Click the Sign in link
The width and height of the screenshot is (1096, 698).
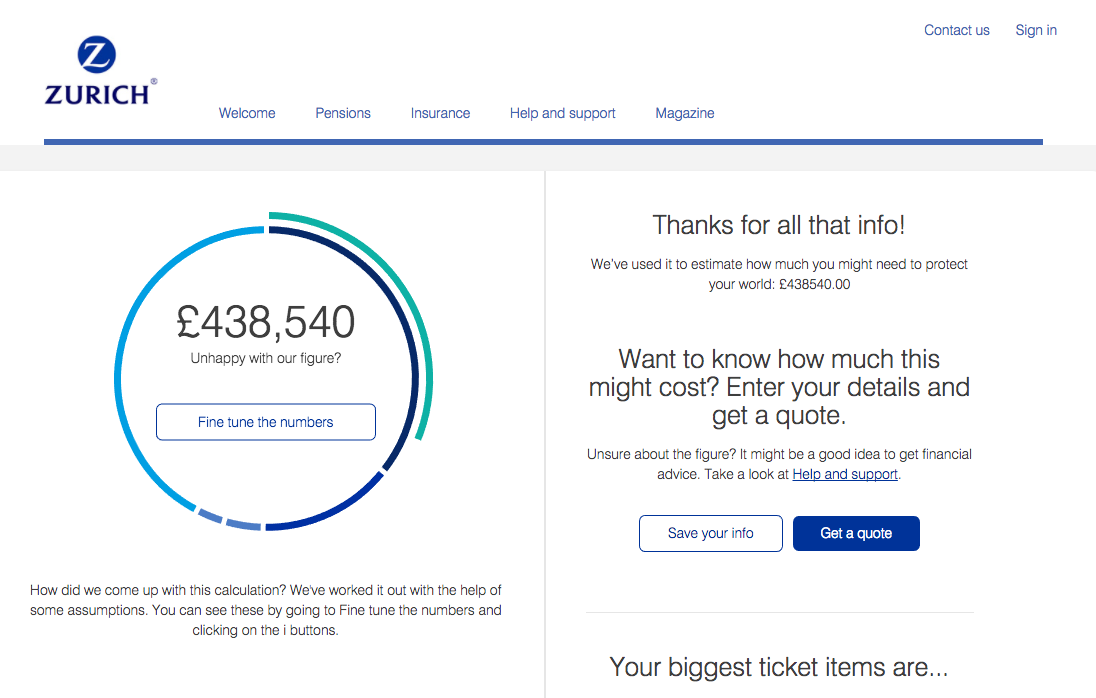click(x=1036, y=30)
